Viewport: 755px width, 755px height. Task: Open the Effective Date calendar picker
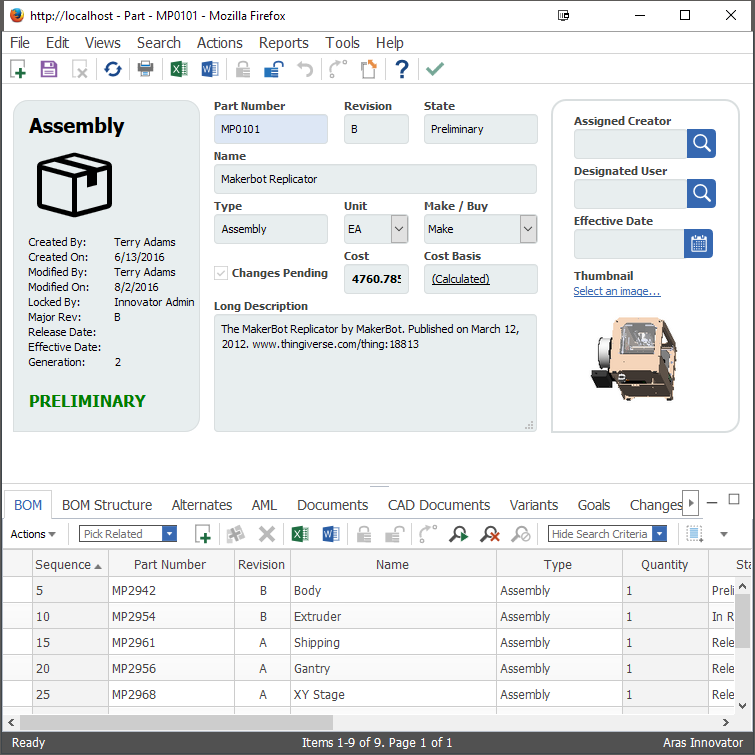tap(698, 243)
